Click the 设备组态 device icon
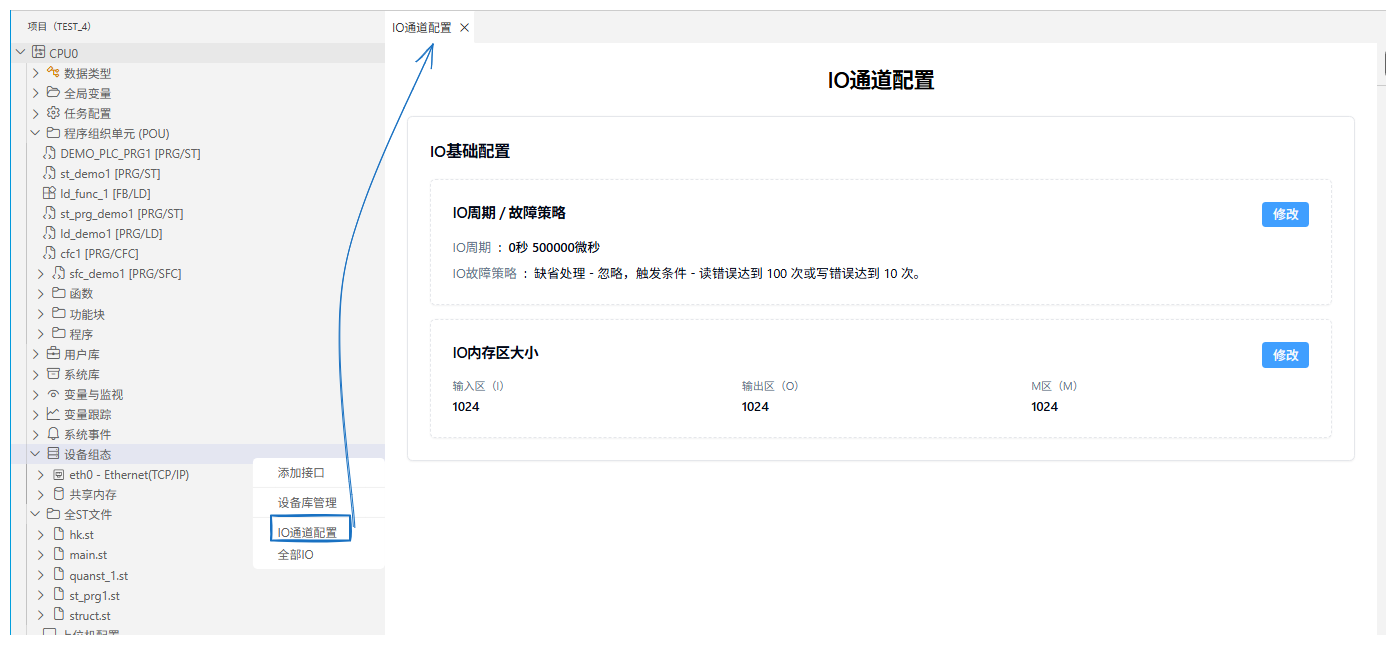The image size is (1396, 645). pyautogui.click(x=53, y=454)
